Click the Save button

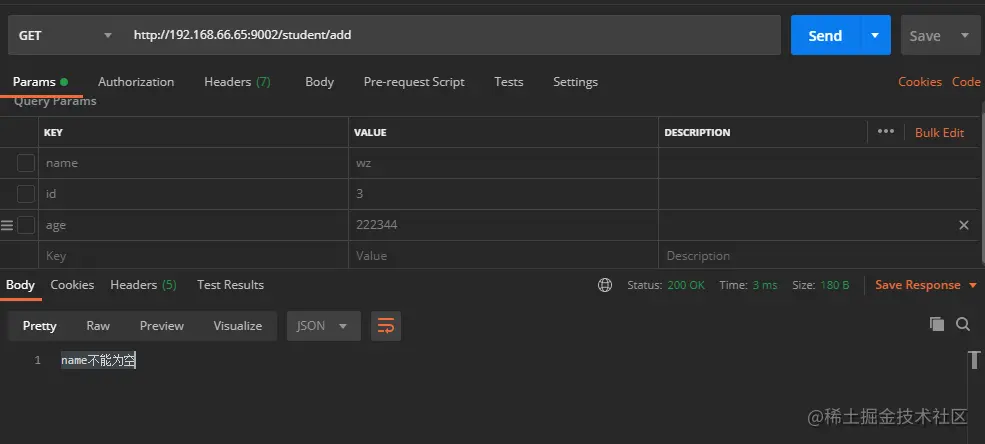(925, 35)
